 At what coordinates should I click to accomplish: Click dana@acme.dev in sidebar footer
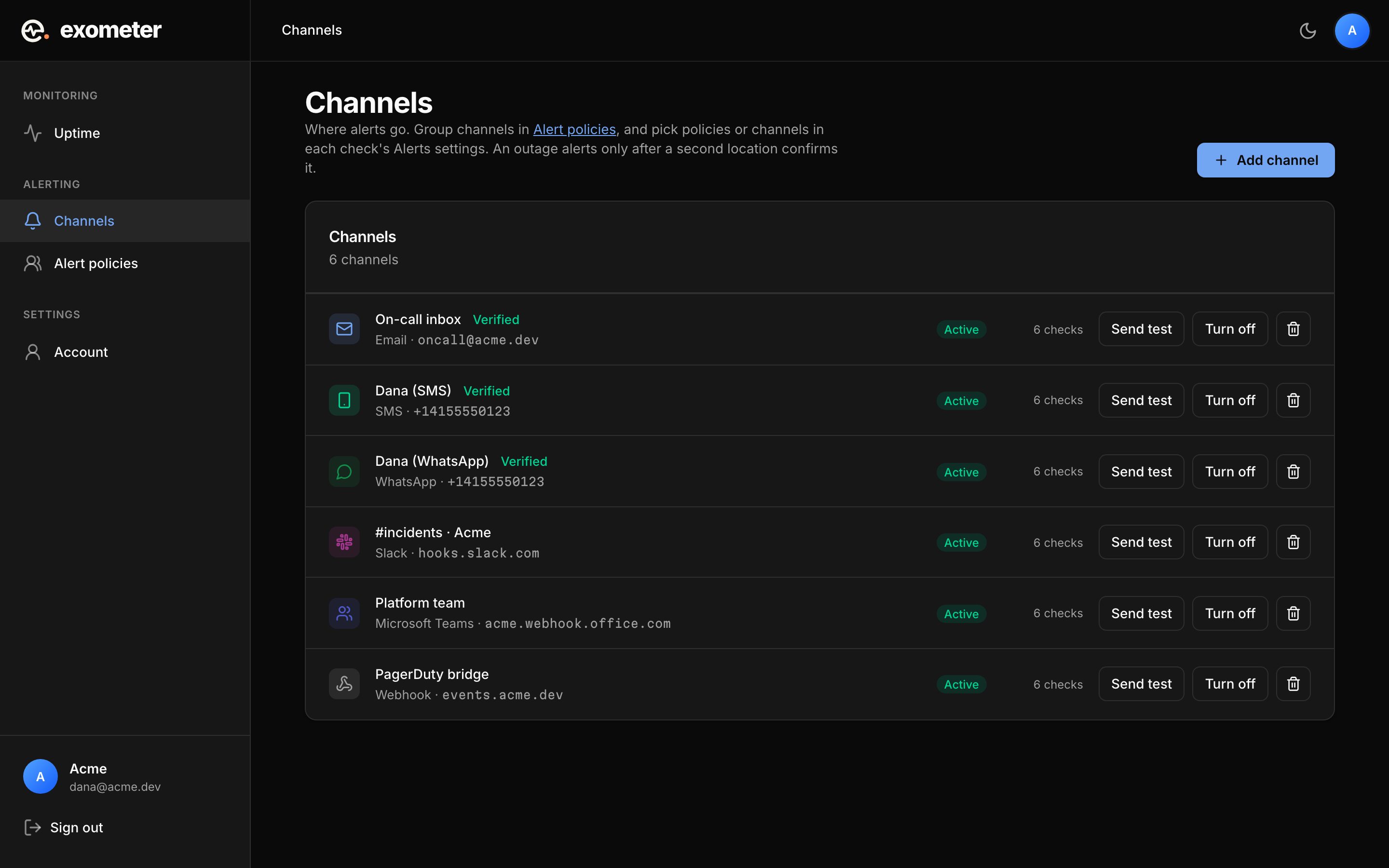click(115, 787)
